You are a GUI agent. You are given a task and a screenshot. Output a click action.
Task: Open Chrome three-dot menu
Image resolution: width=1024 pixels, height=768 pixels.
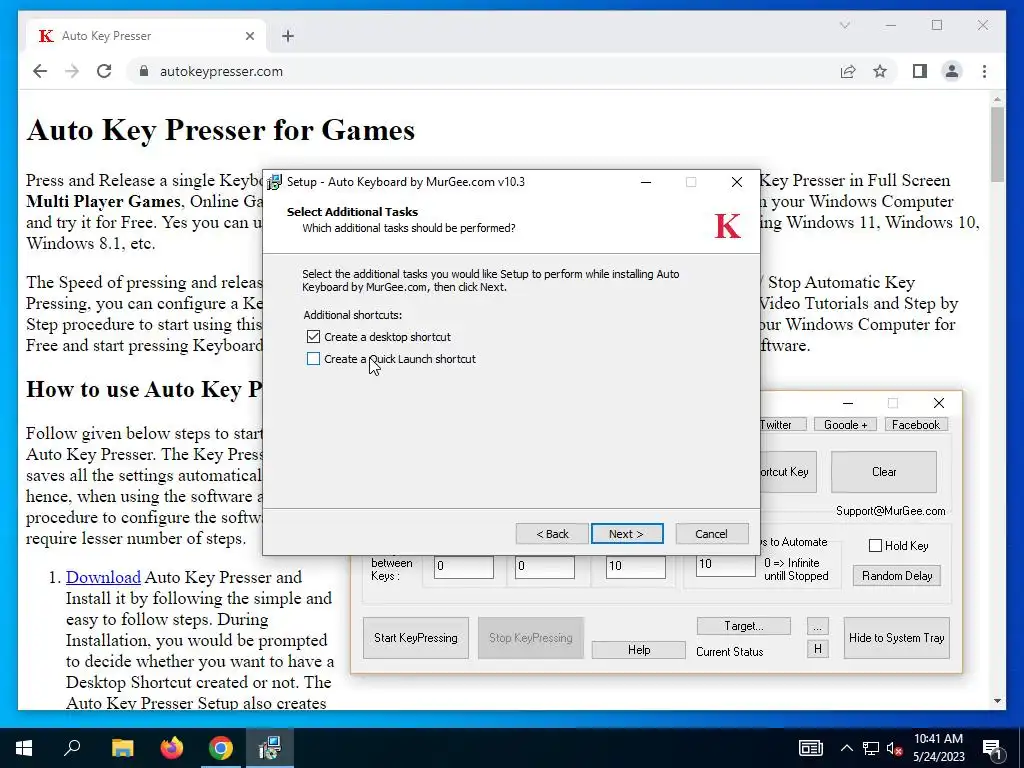point(984,71)
